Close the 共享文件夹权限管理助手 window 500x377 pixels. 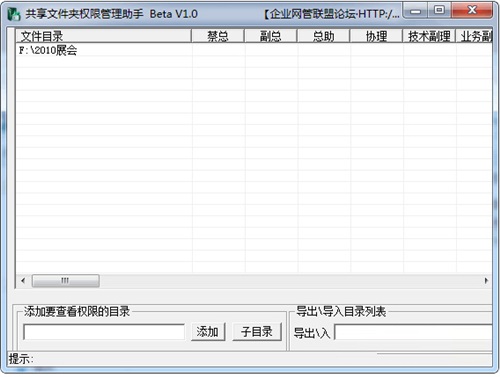coord(472,10)
